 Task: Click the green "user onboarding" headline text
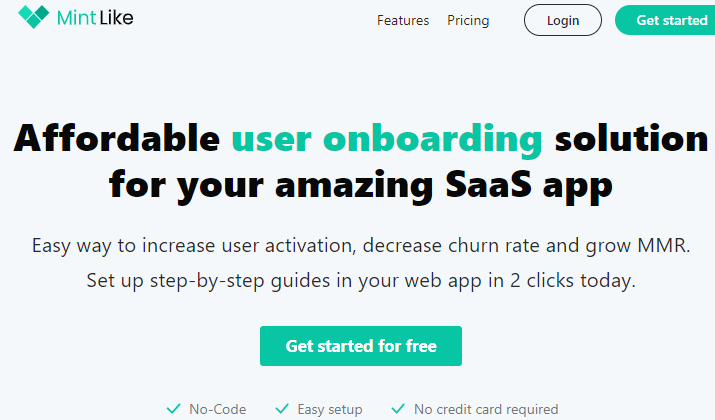point(386,138)
